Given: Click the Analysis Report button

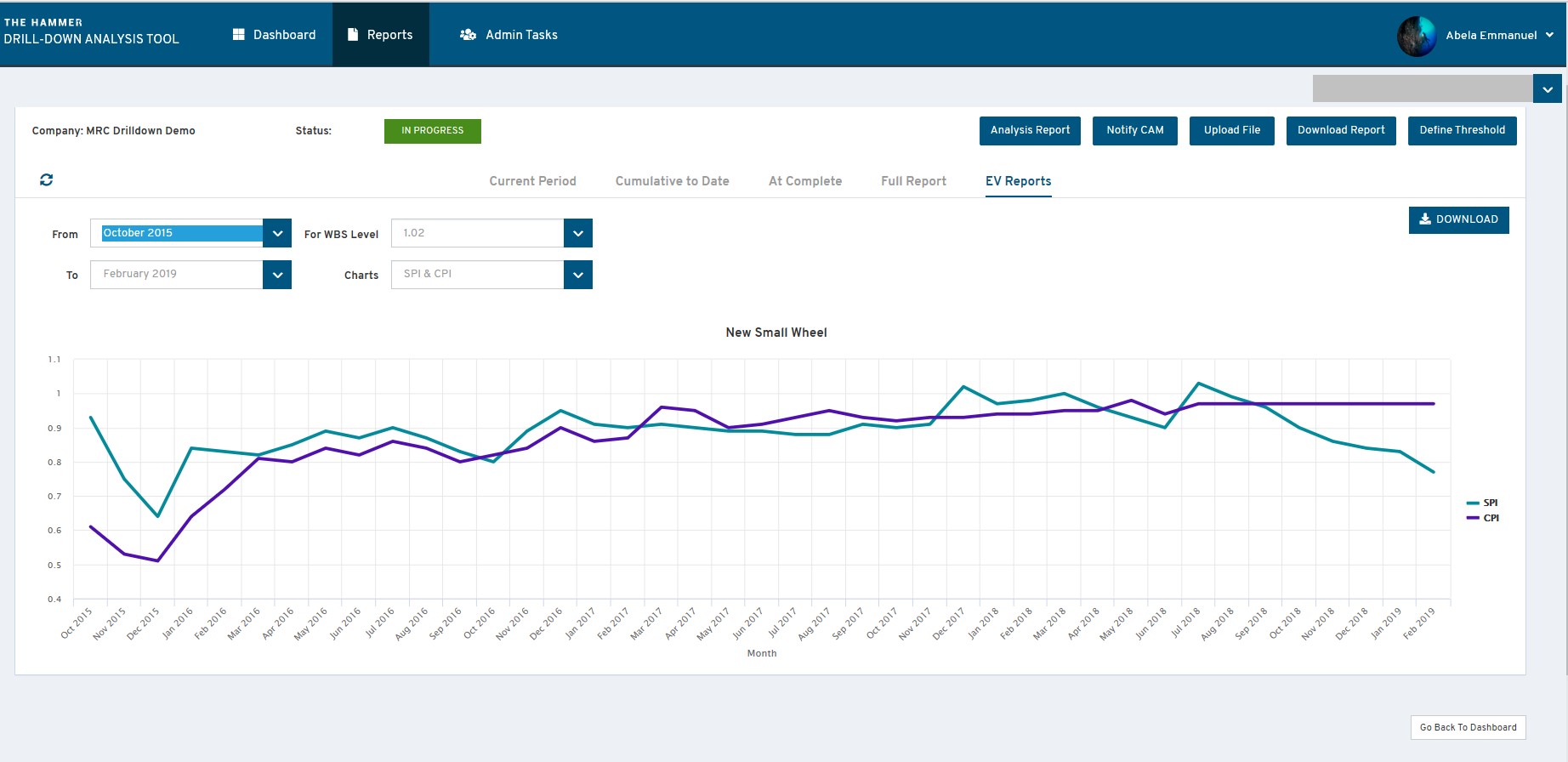Looking at the screenshot, I should 1030,130.
